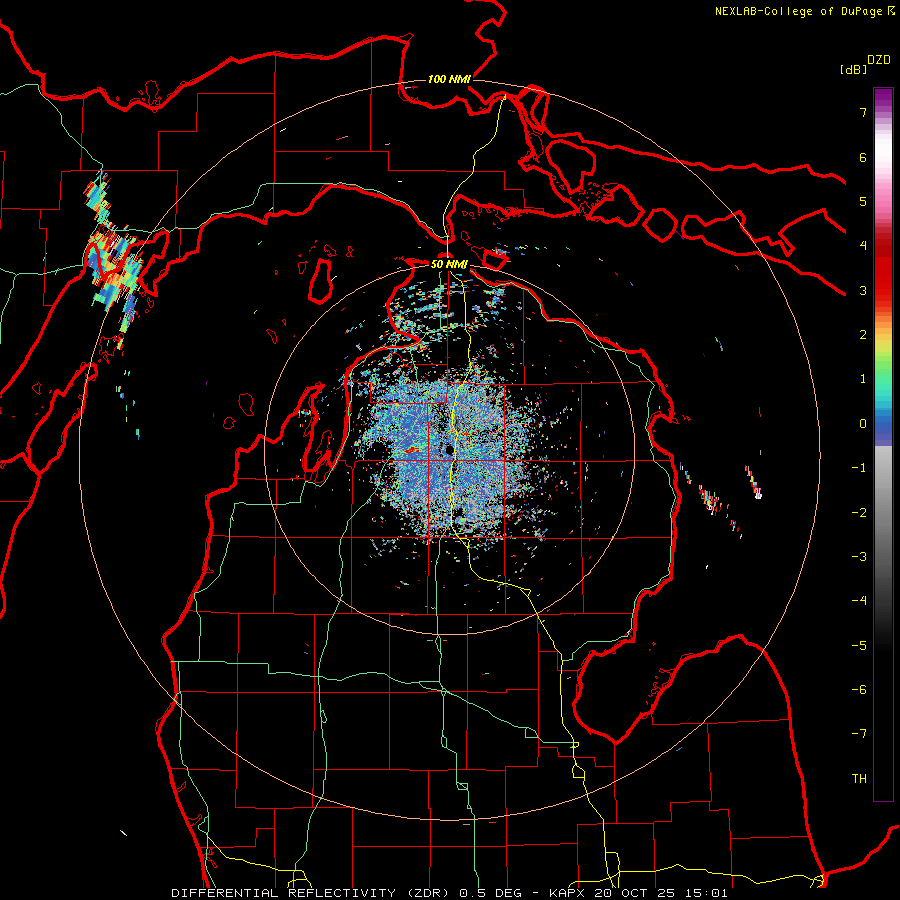This screenshot has height=900, width=900.
Task: Click the KAPX 20 OCT 25 15:01 timestamp
Action: click(638, 893)
